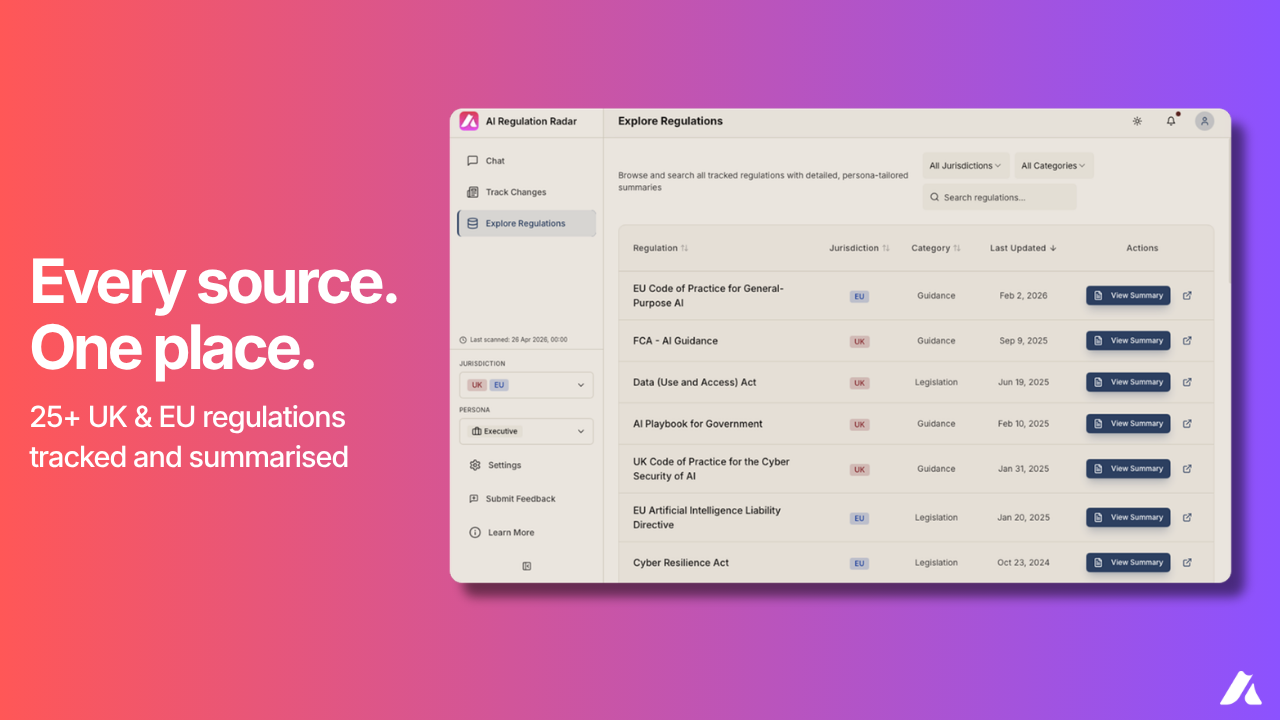Viewport: 1280px width, 720px height.
Task: Sort by the Regulation column
Action: tap(660, 248)
